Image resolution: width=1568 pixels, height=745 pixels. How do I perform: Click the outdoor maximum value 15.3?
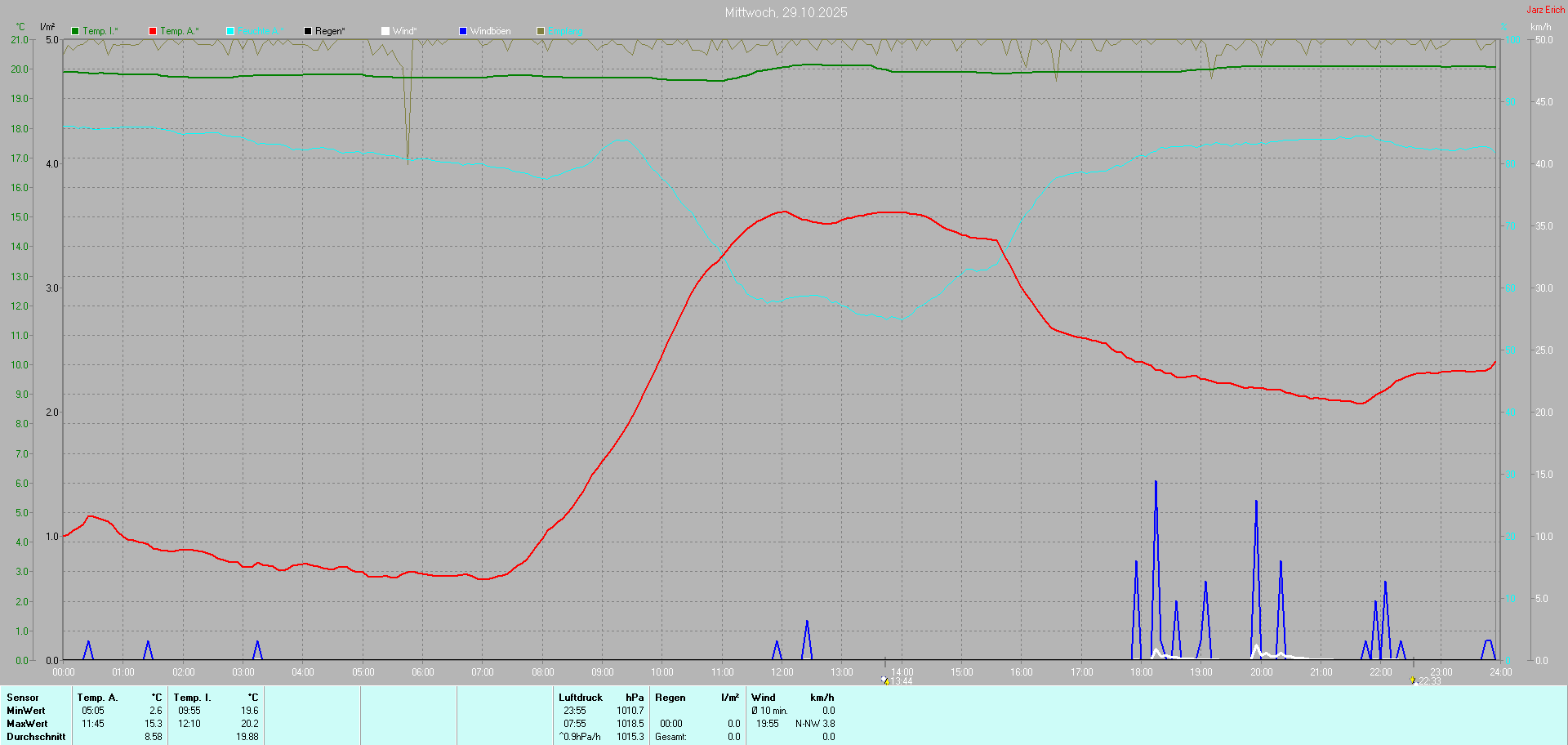154,724
